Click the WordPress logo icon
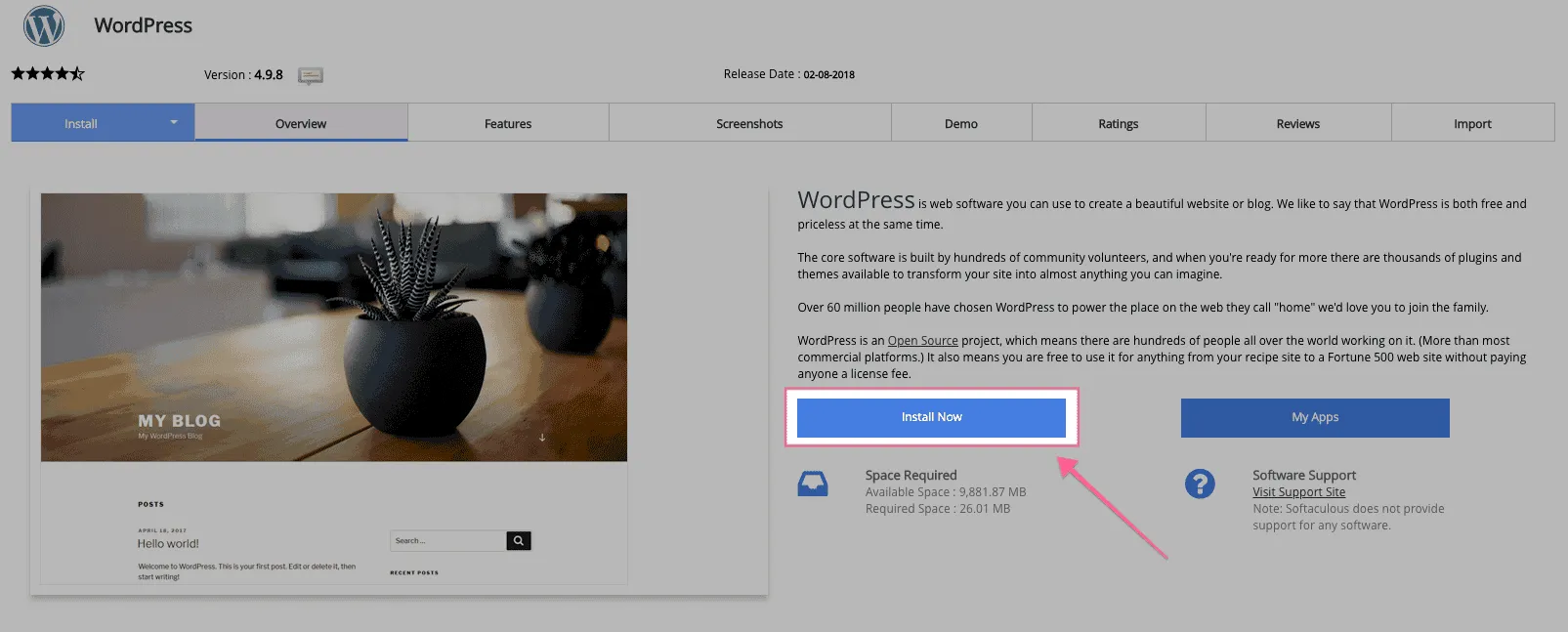Viewport: 1568px width, 632px height. point(44,26)
